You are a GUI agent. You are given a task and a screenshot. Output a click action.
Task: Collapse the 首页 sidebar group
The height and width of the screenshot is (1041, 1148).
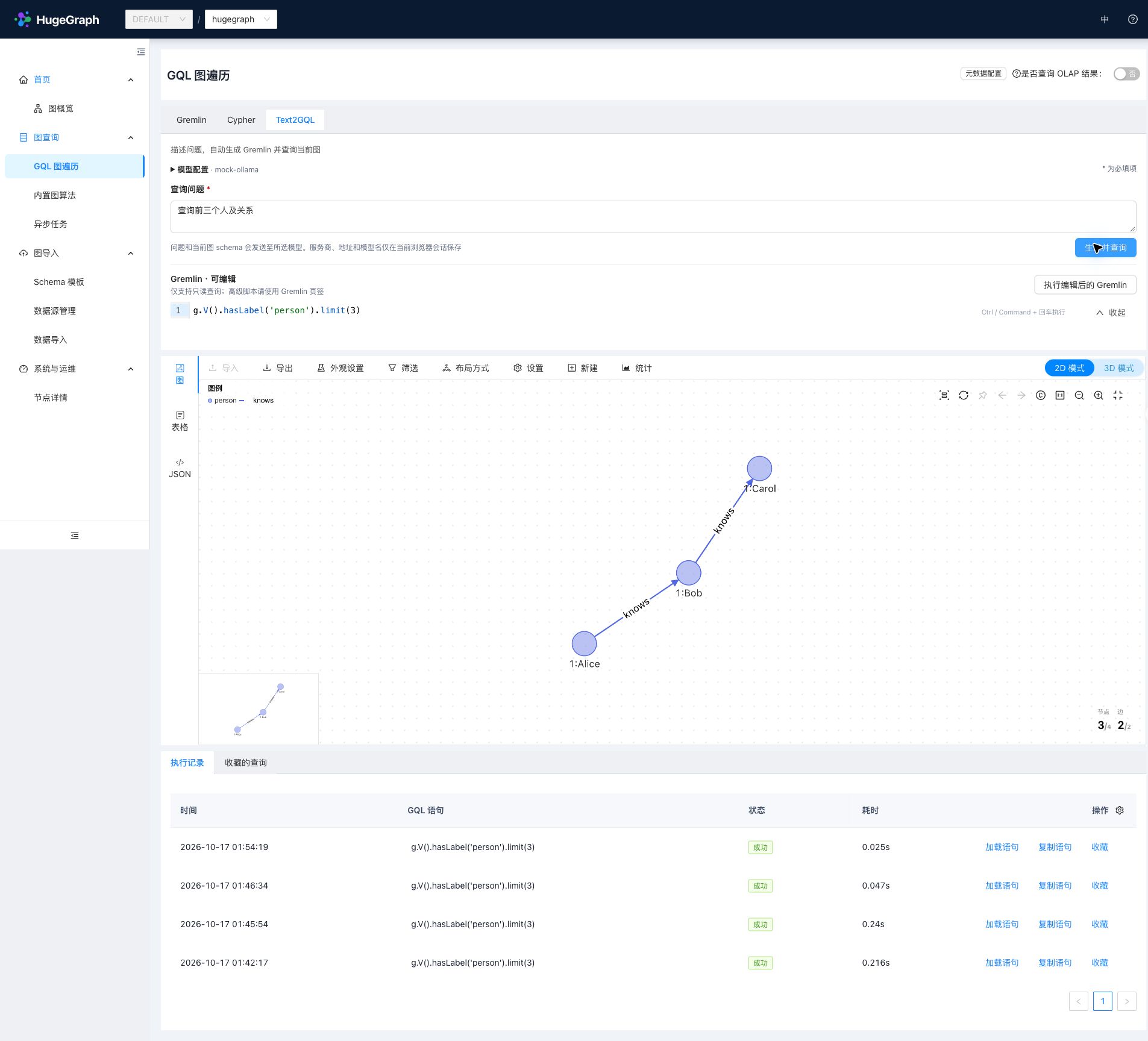tap(131, 80)
